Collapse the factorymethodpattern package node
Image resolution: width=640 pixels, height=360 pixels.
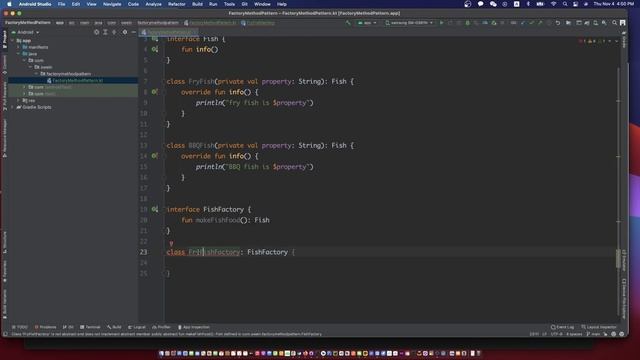click(36, 73)
